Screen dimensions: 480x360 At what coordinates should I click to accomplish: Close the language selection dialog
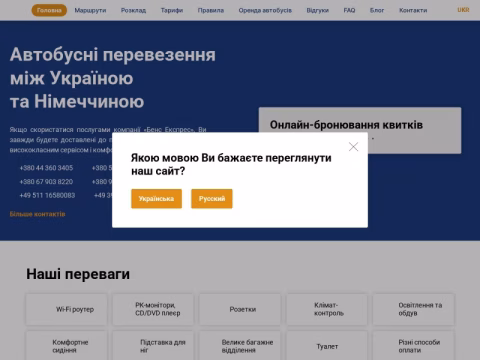pyautogui.click(x=353, y=147)
